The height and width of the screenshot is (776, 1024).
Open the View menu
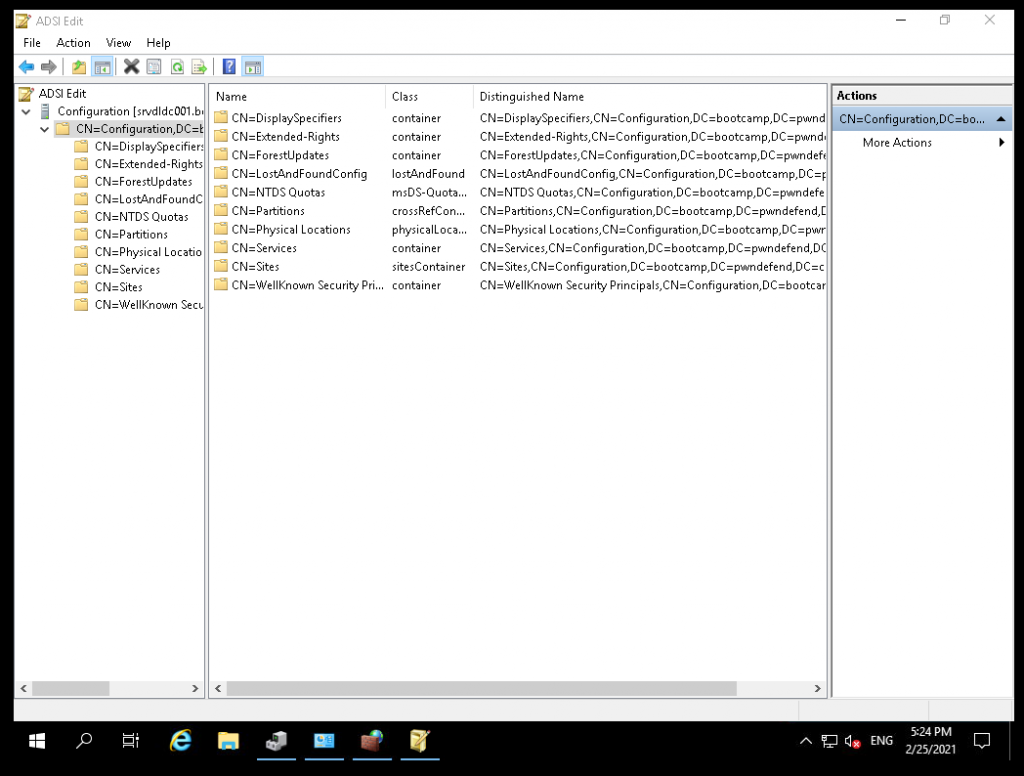pos(118,43)
